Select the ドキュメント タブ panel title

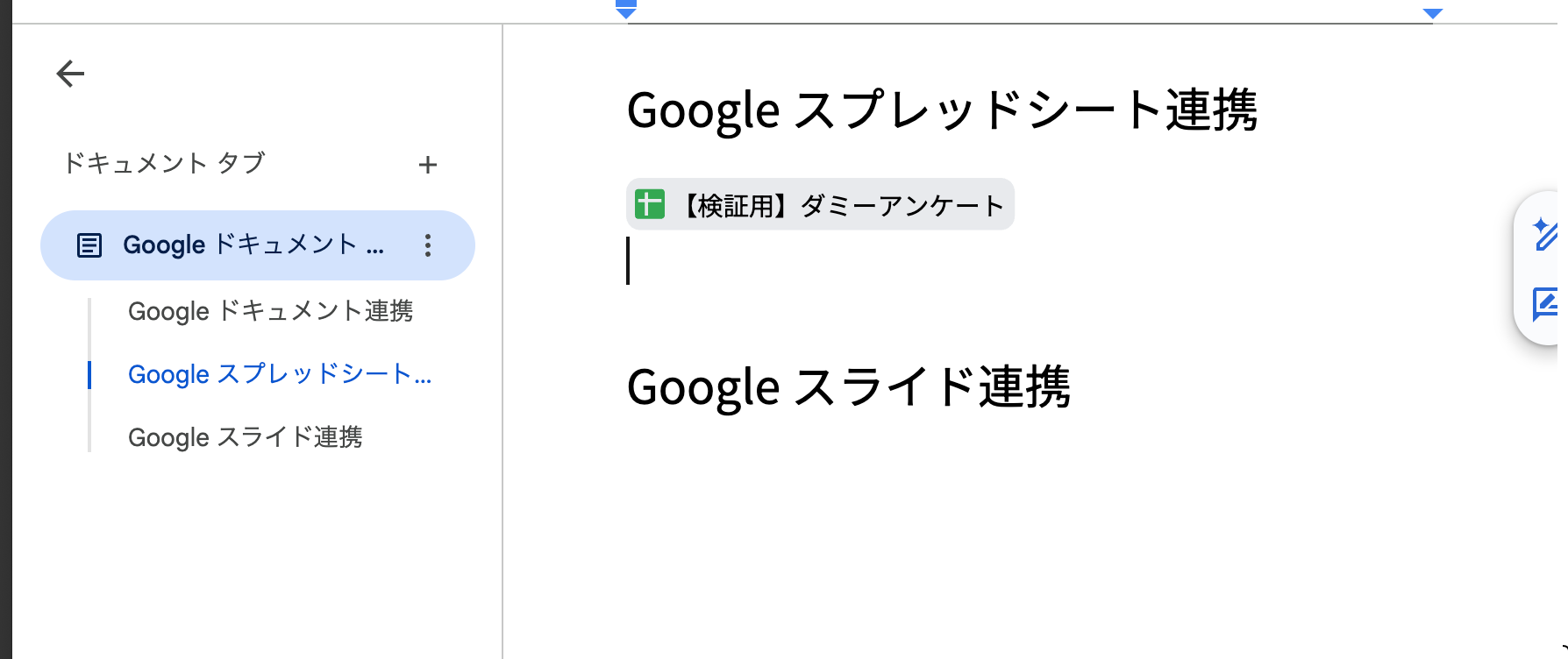pos(163,163)
